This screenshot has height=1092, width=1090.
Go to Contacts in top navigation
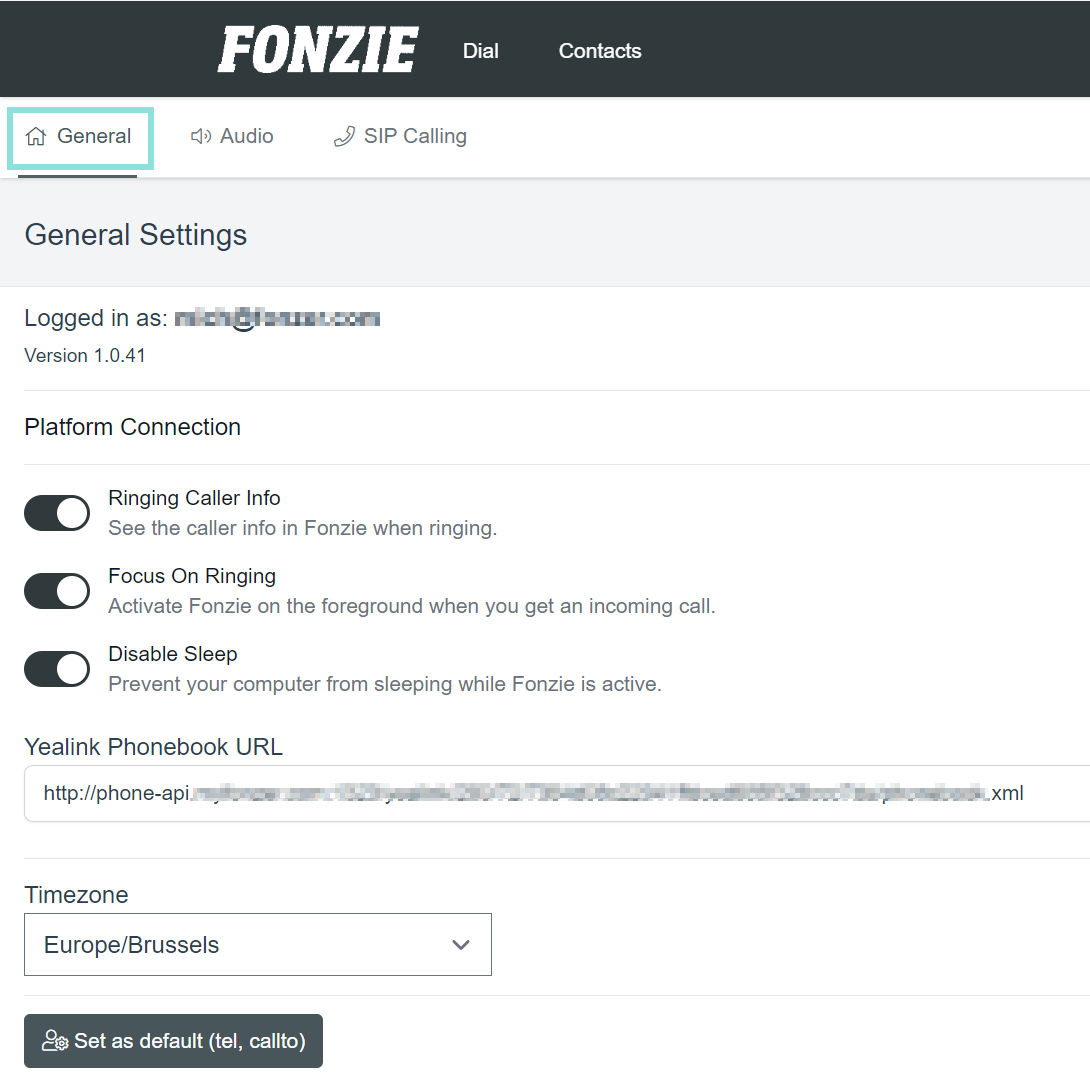(x=600, y=51)
